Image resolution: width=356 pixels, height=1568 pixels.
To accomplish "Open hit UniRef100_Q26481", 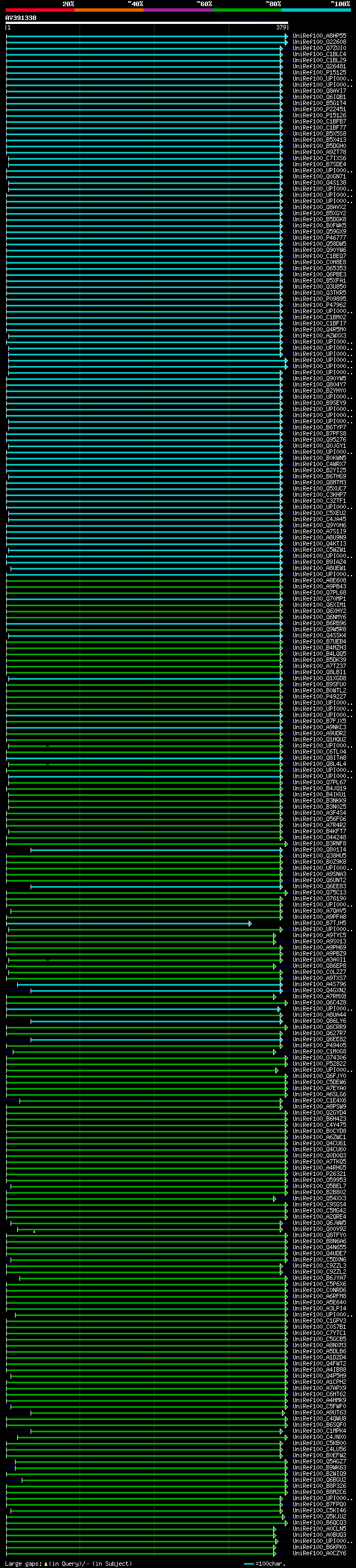I will [x=319, y=66].
